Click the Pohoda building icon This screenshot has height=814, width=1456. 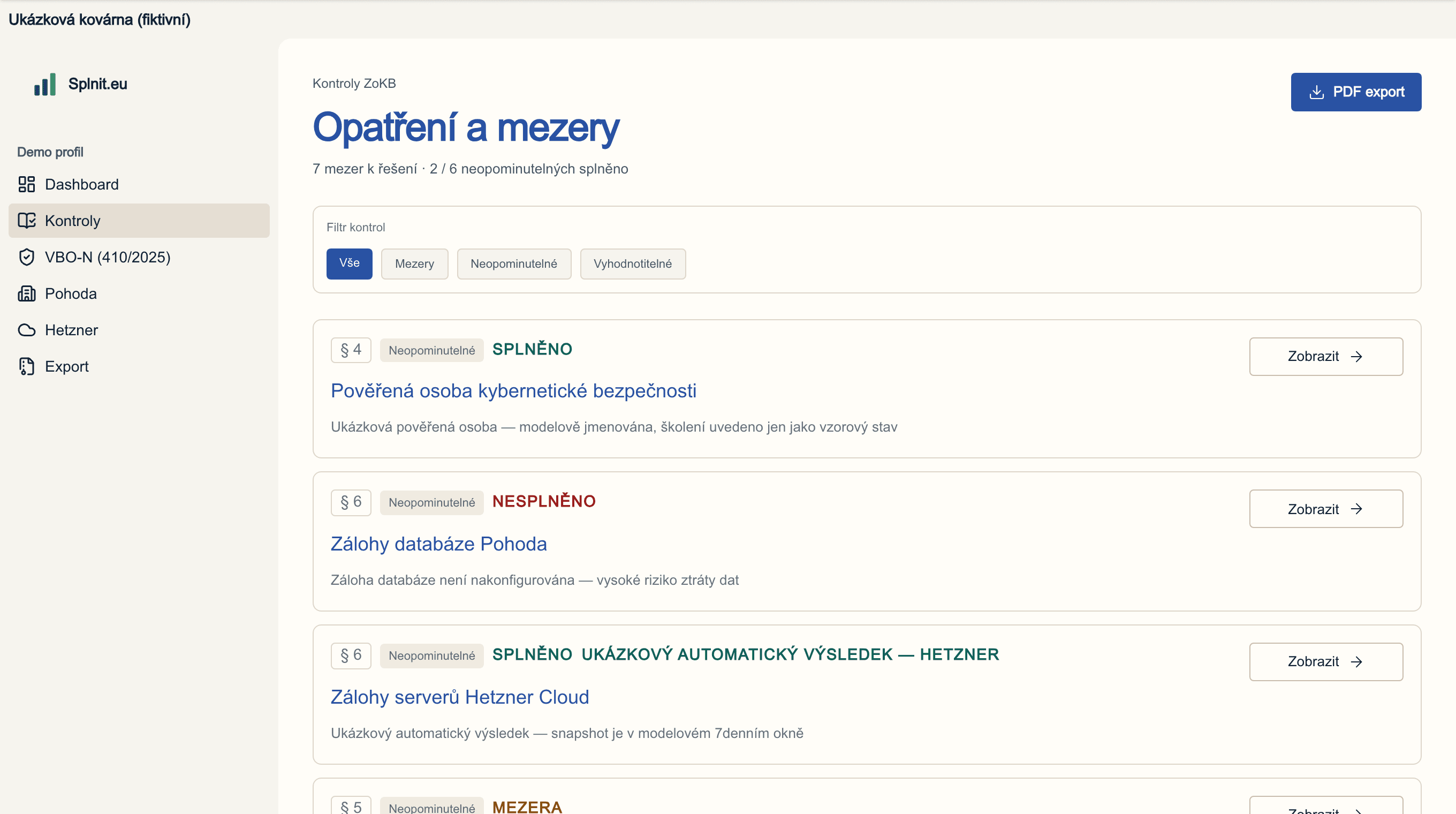pyautogui.click(x=27, y=293)
